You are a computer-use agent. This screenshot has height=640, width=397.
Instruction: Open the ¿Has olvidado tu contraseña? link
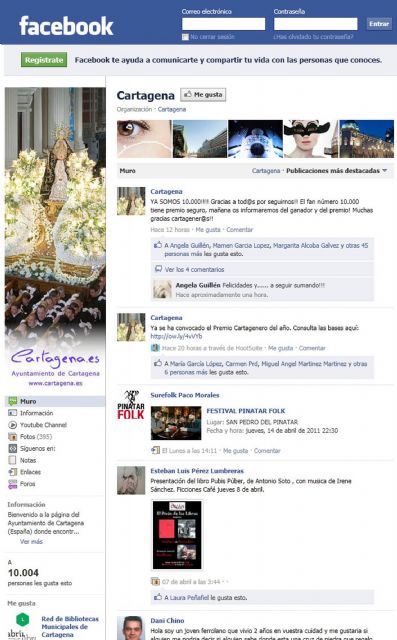[313, 37]
